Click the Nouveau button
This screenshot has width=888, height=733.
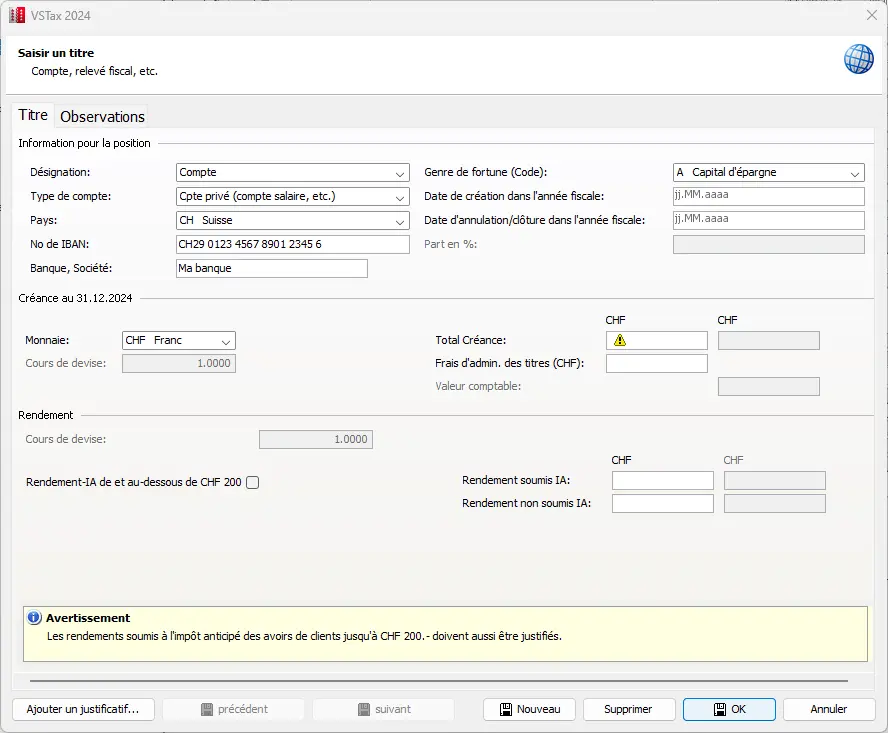(529, 709)
